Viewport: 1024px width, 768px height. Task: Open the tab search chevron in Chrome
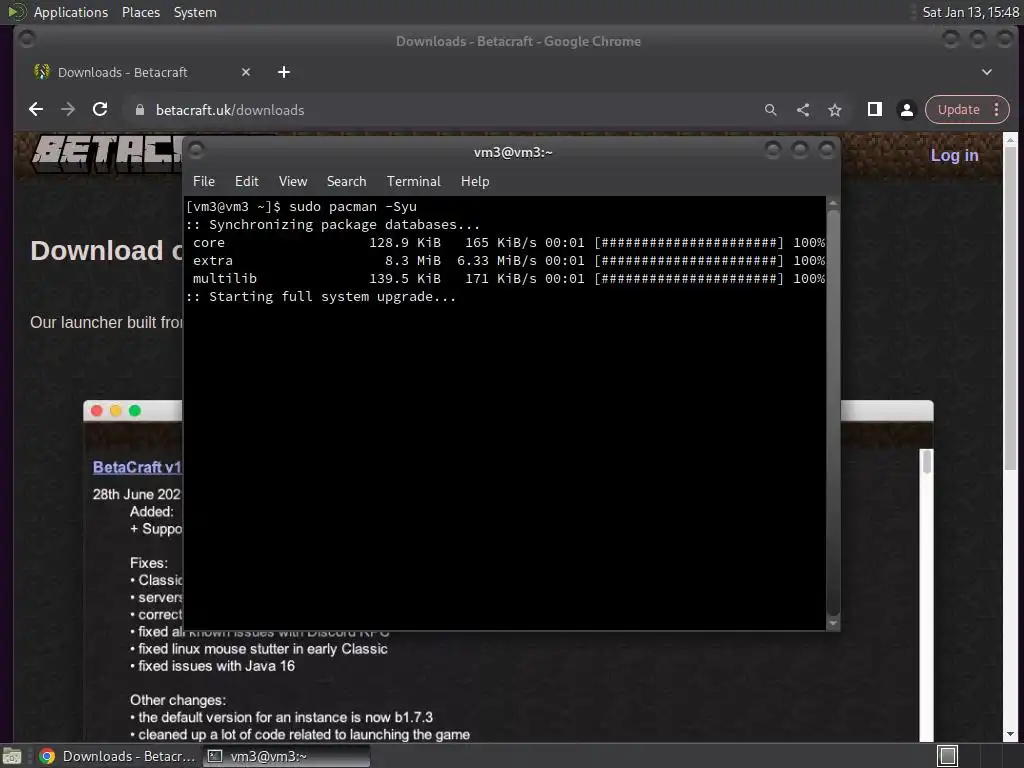pyautogui.click(x=987, y=72)
